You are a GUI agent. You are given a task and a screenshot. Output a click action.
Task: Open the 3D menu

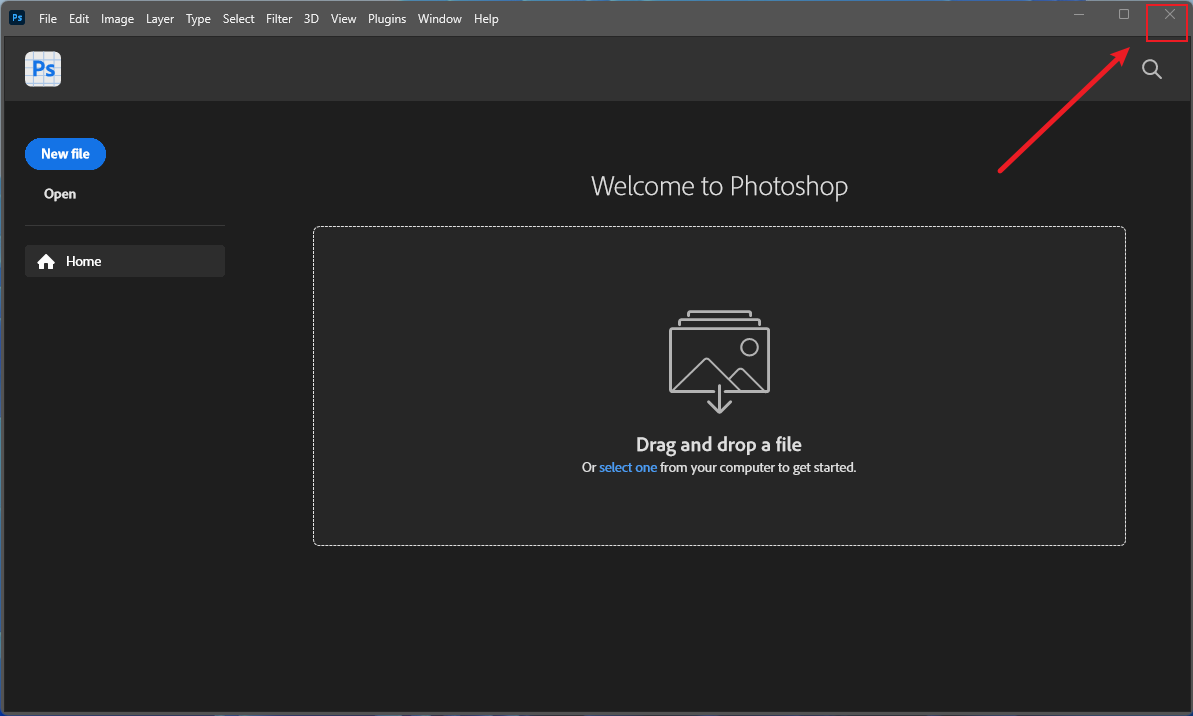pos(311,19)
